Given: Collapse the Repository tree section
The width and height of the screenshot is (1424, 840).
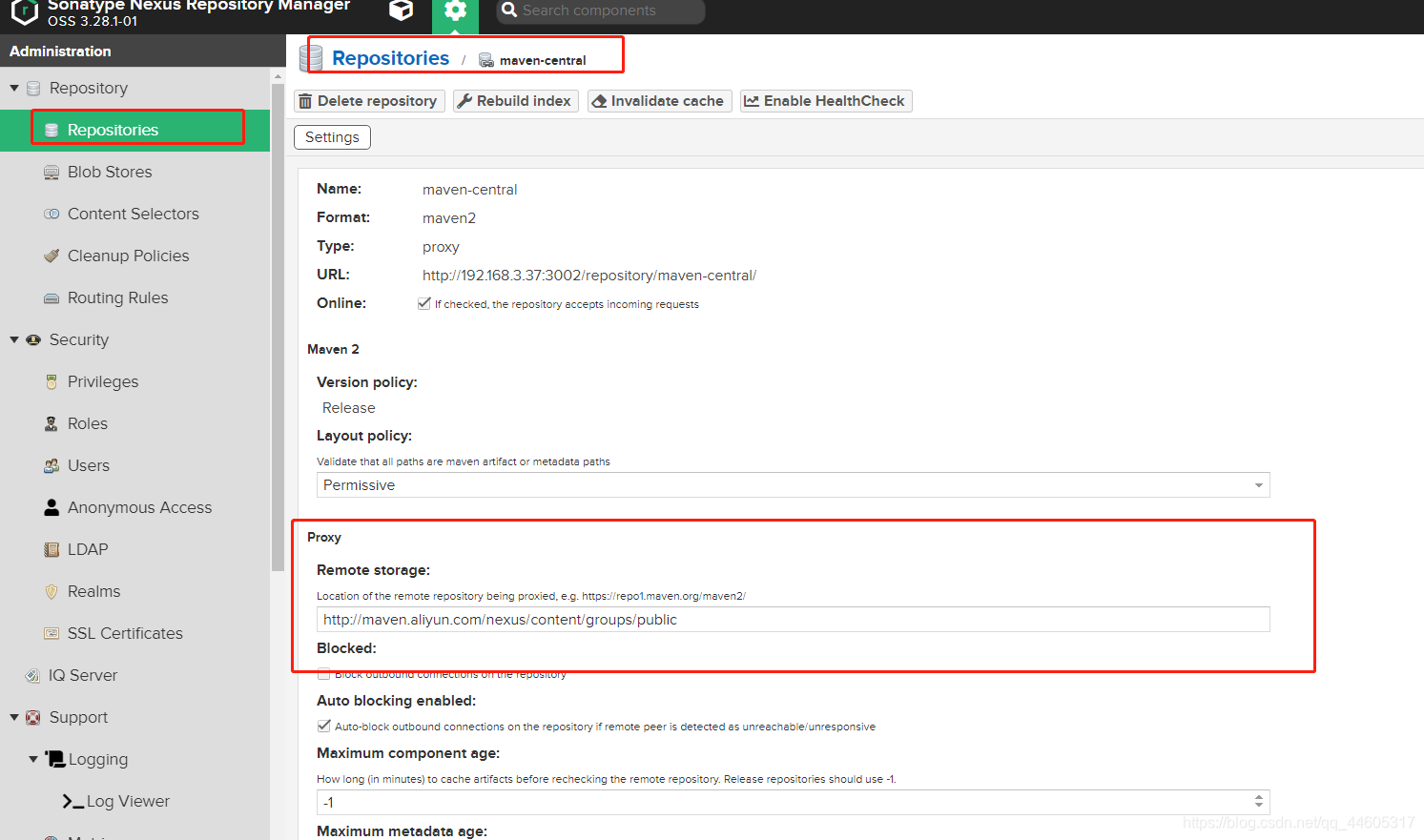Looking at the screenshot, I should pyautogui.click(x=14, y=88).
